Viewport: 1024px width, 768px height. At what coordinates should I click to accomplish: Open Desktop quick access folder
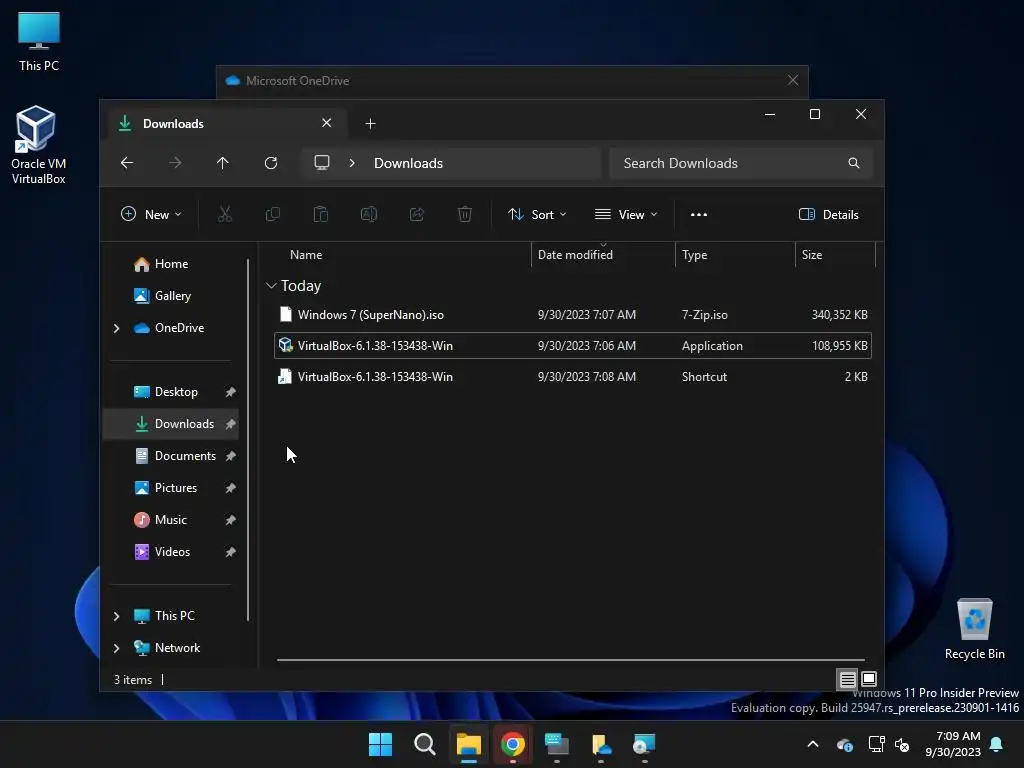pos(170,392)
